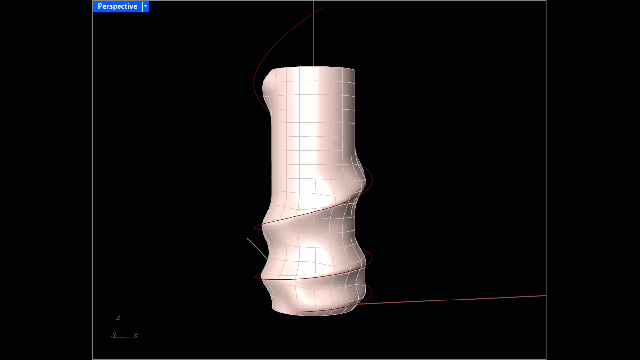Click the world axis icon in the viewport corner

(124, 327)
